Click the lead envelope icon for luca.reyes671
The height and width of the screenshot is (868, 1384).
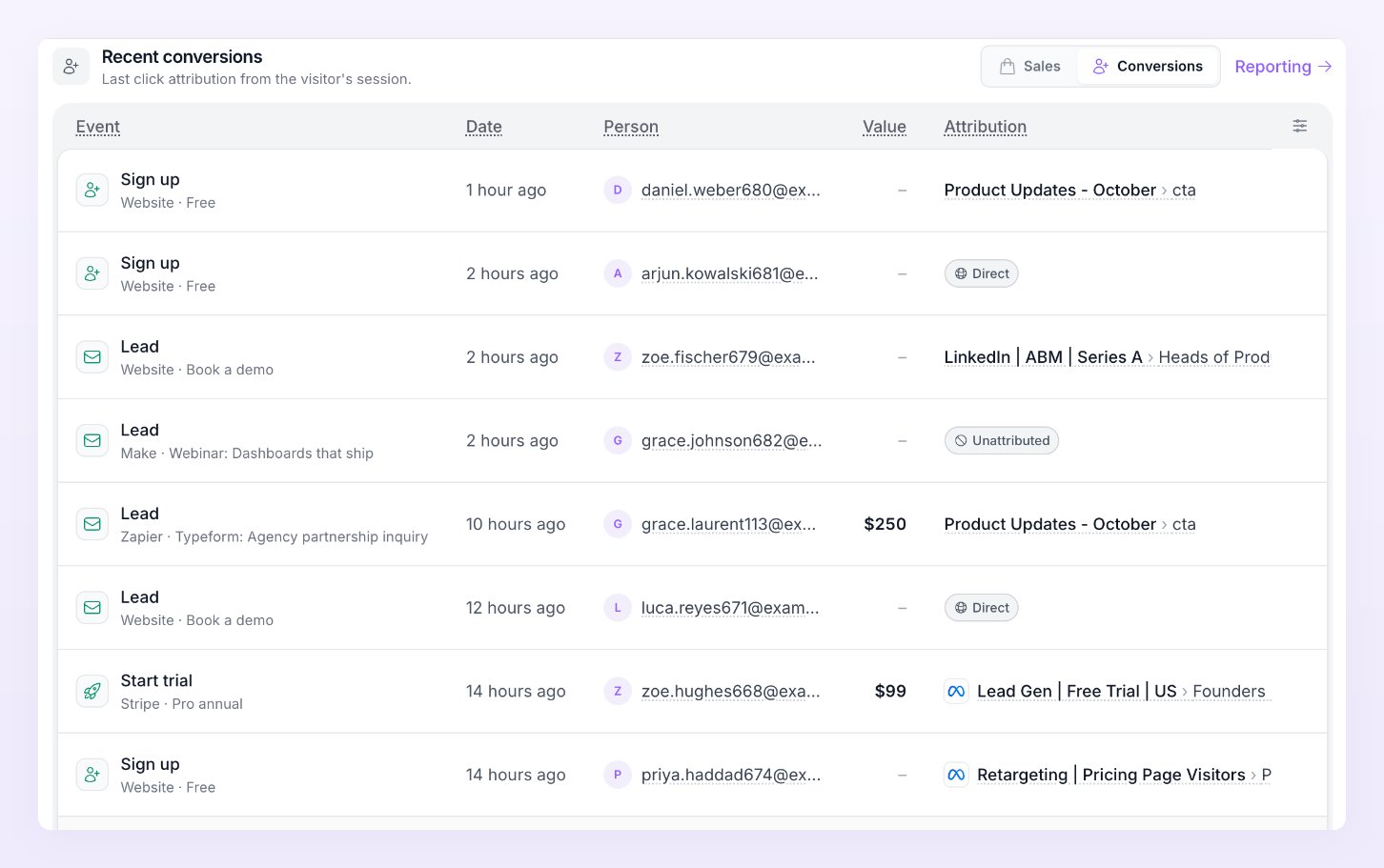[92, 608]
